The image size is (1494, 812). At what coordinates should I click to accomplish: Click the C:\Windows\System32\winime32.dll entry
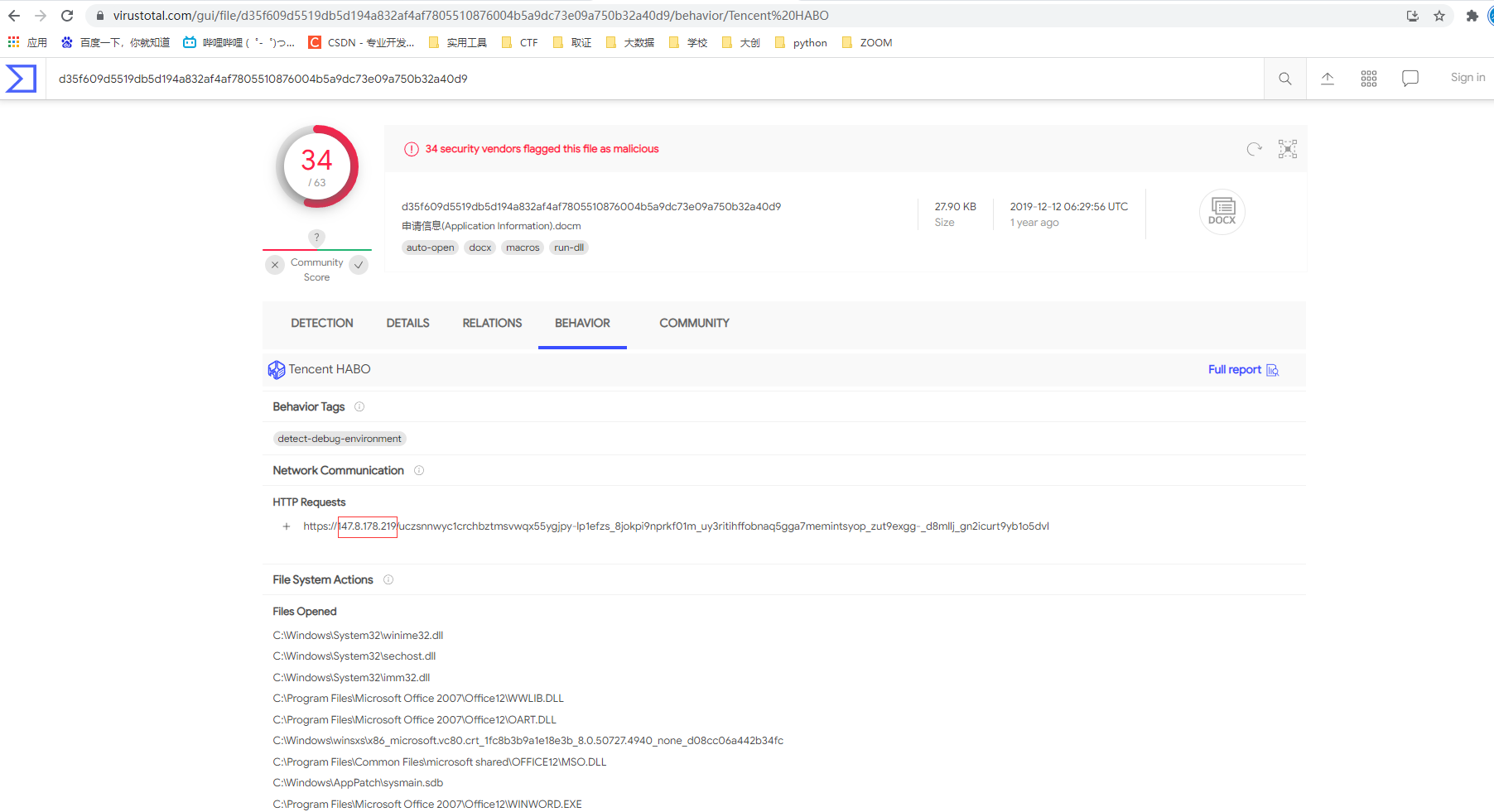click(358, 636)
